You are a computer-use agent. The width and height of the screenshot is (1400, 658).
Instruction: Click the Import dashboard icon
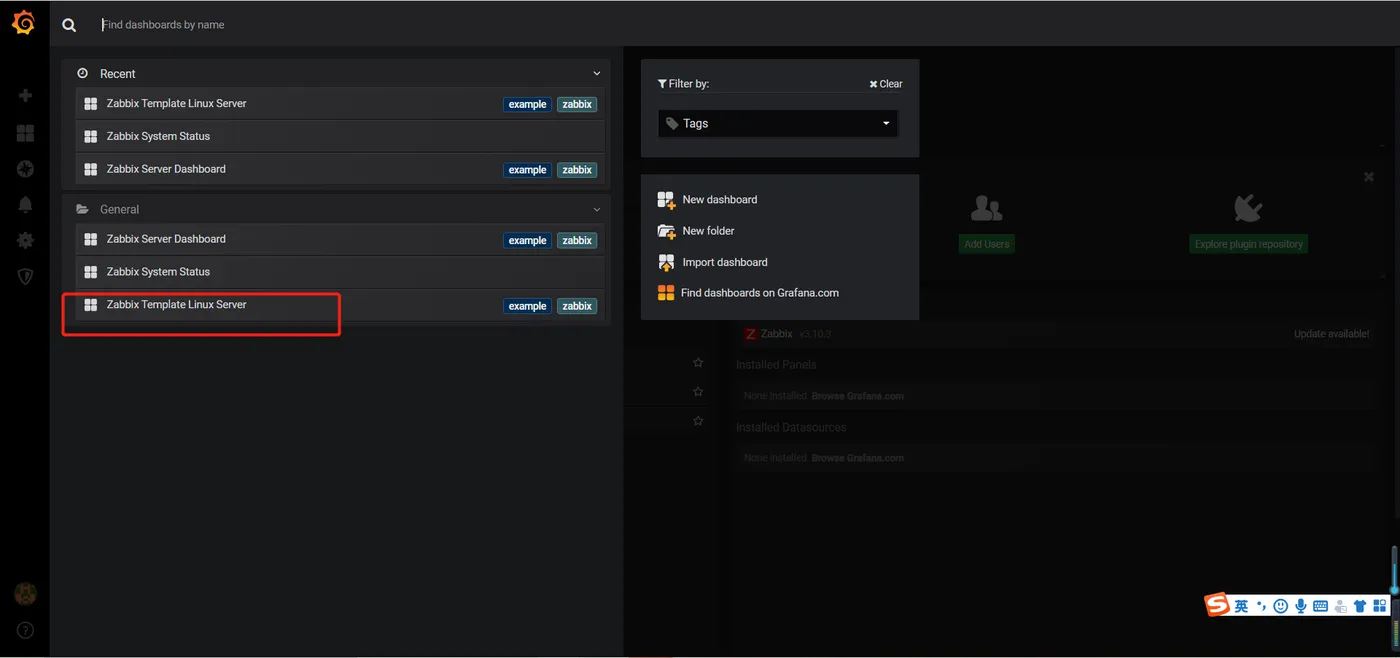666,262
